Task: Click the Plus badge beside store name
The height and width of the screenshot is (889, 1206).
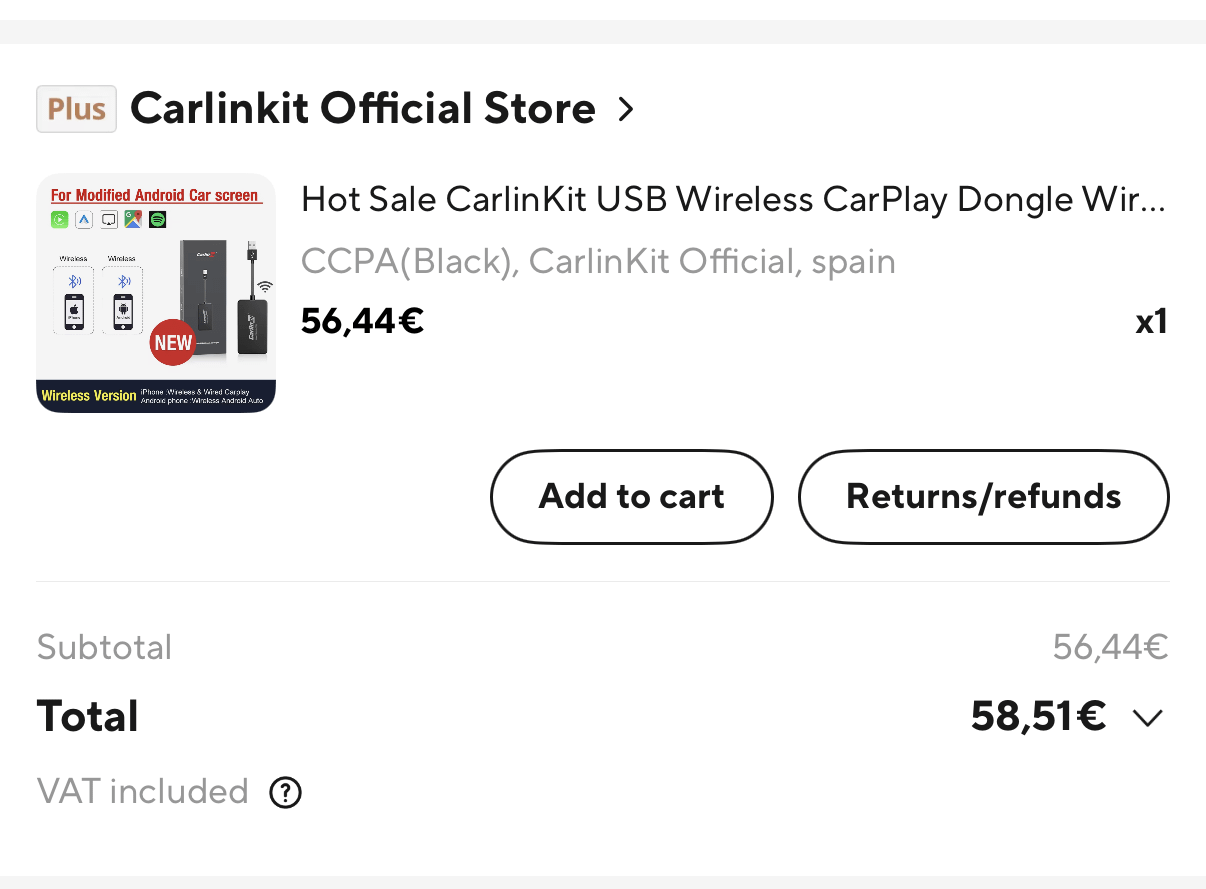Action: point(76,109)
